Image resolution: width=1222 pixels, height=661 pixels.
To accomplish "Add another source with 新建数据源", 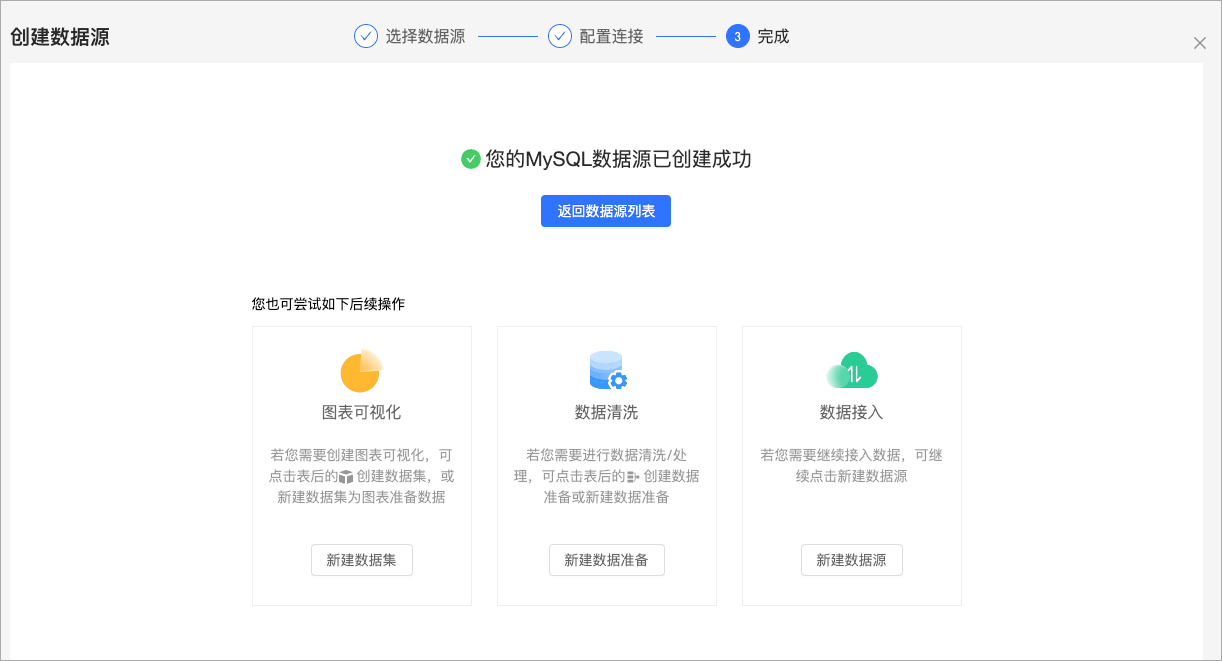I will (852, 560).
